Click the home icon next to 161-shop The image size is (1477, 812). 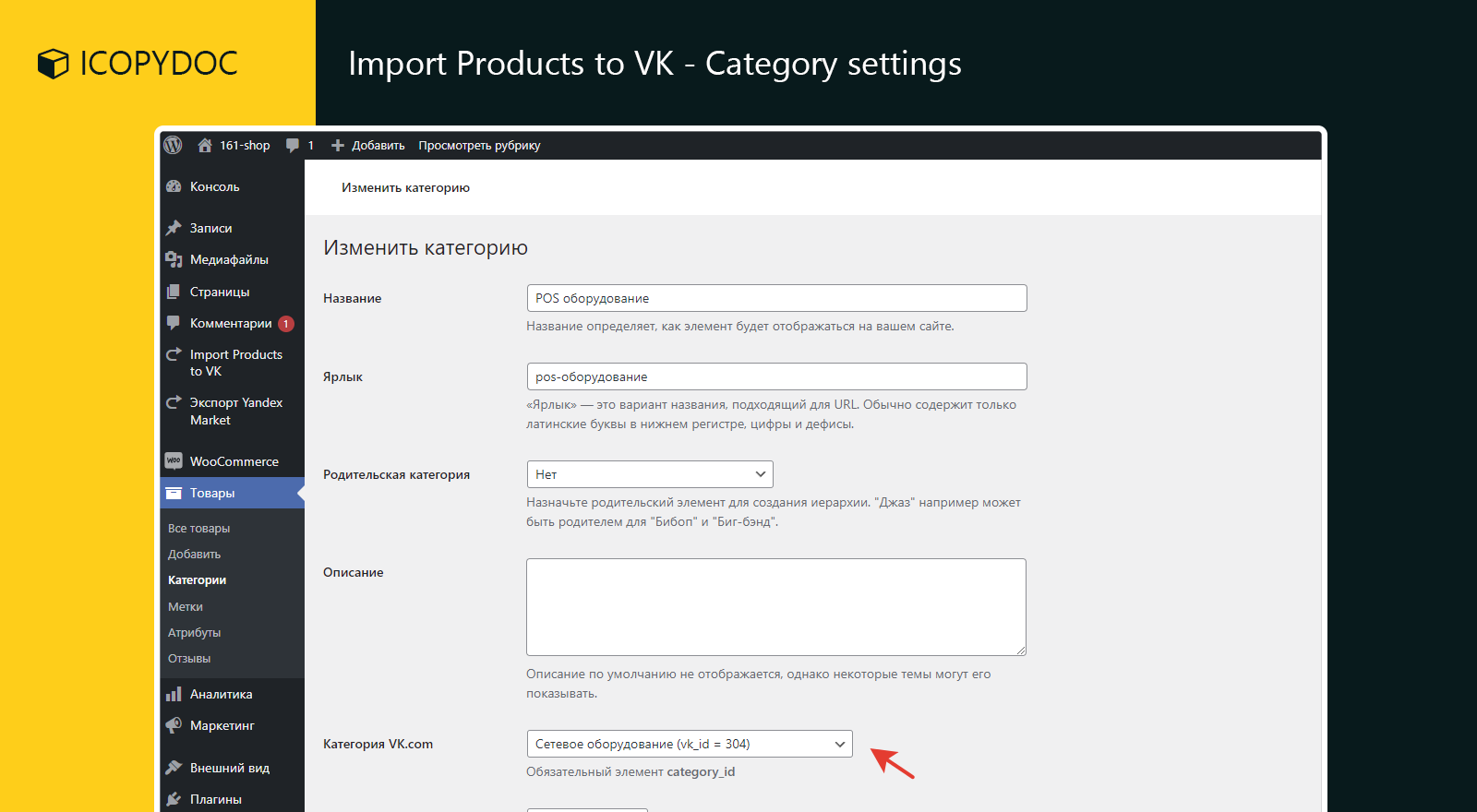tap(205, 145)
